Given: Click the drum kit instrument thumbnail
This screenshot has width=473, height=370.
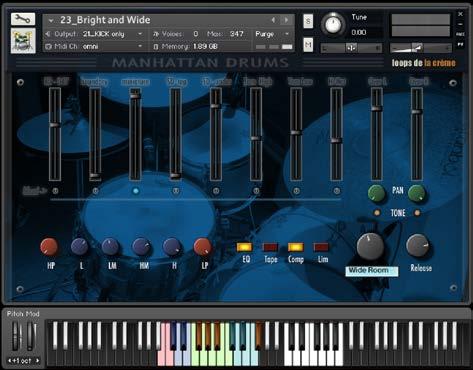Looking at the screenshot, I should pos(23,41).
